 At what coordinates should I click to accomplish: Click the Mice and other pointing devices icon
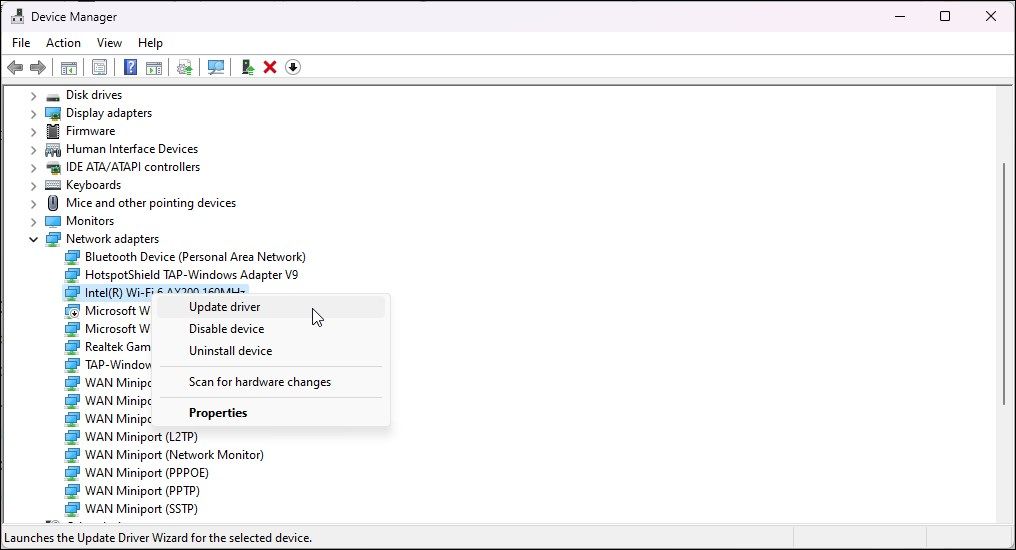pyautogui.click(x=52, y=203)
